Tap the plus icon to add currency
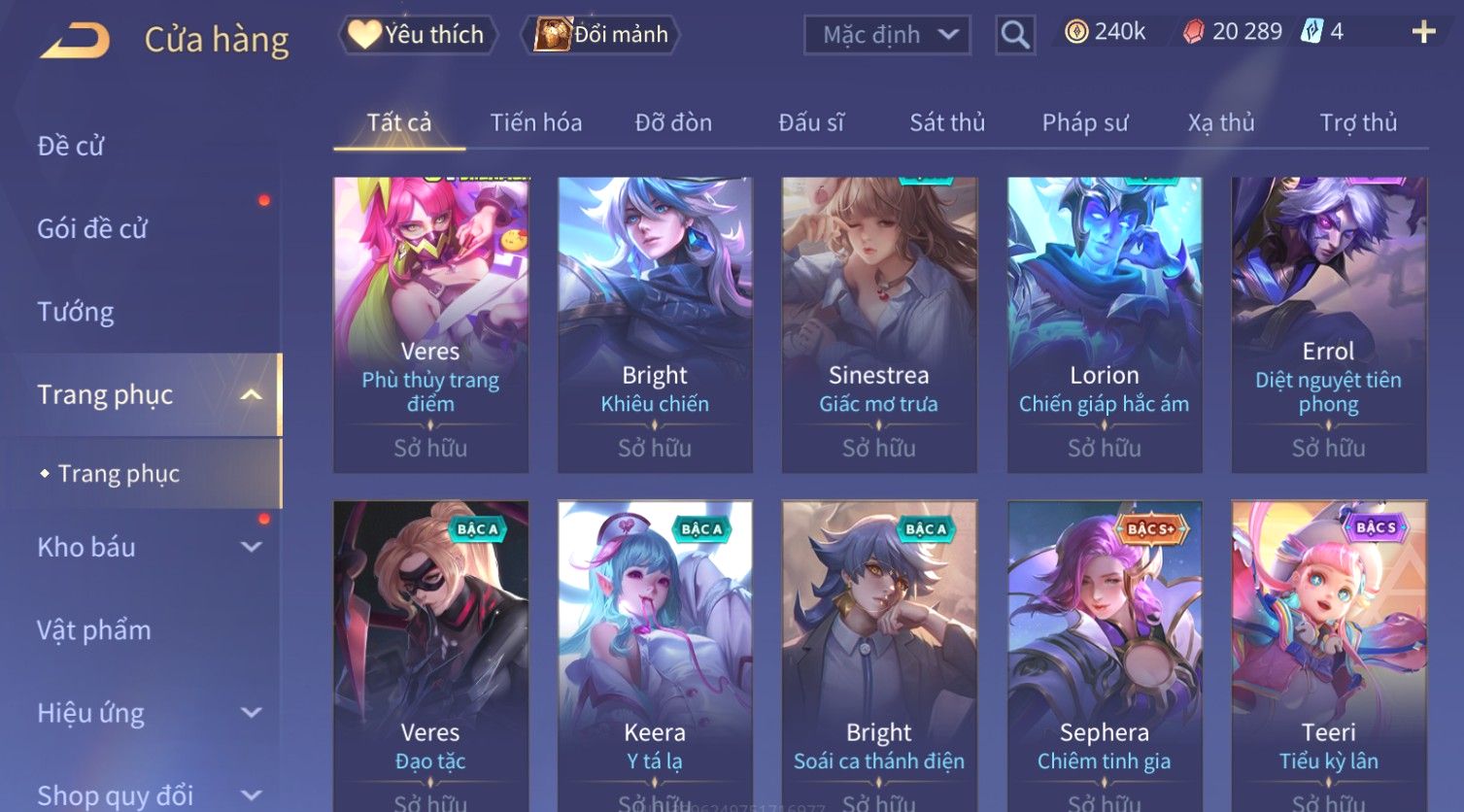The width and height of the screenshot is (1464, 812). pyautogui.click(x=1423, y=32)
